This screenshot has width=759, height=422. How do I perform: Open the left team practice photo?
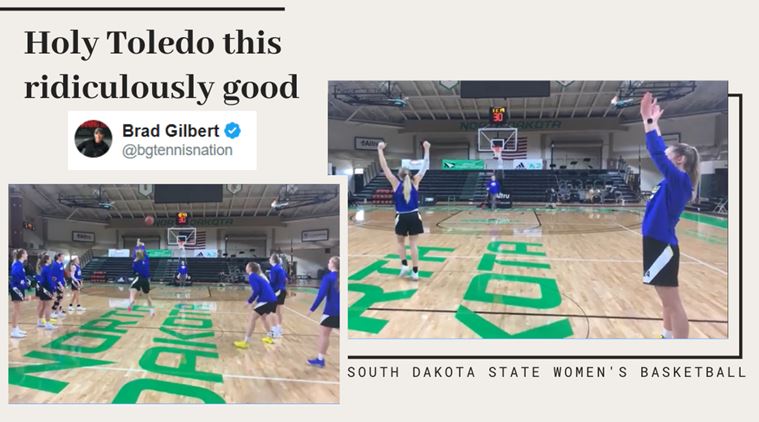click(174, 294)
